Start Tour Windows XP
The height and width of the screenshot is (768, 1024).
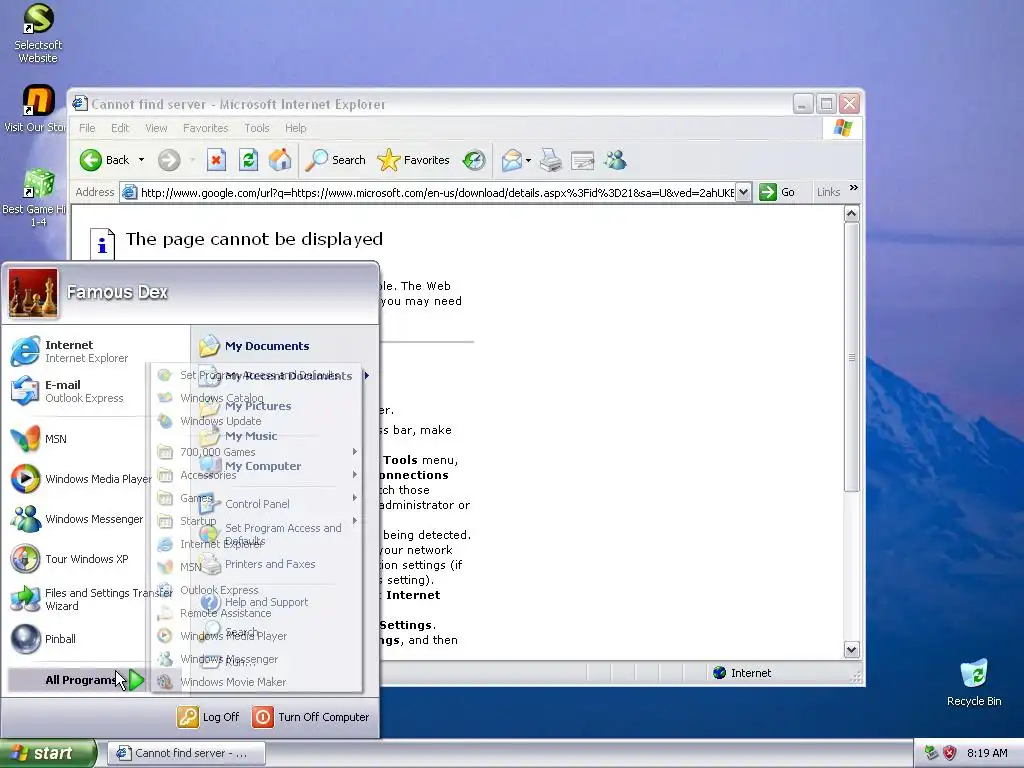tap(70, 559)
